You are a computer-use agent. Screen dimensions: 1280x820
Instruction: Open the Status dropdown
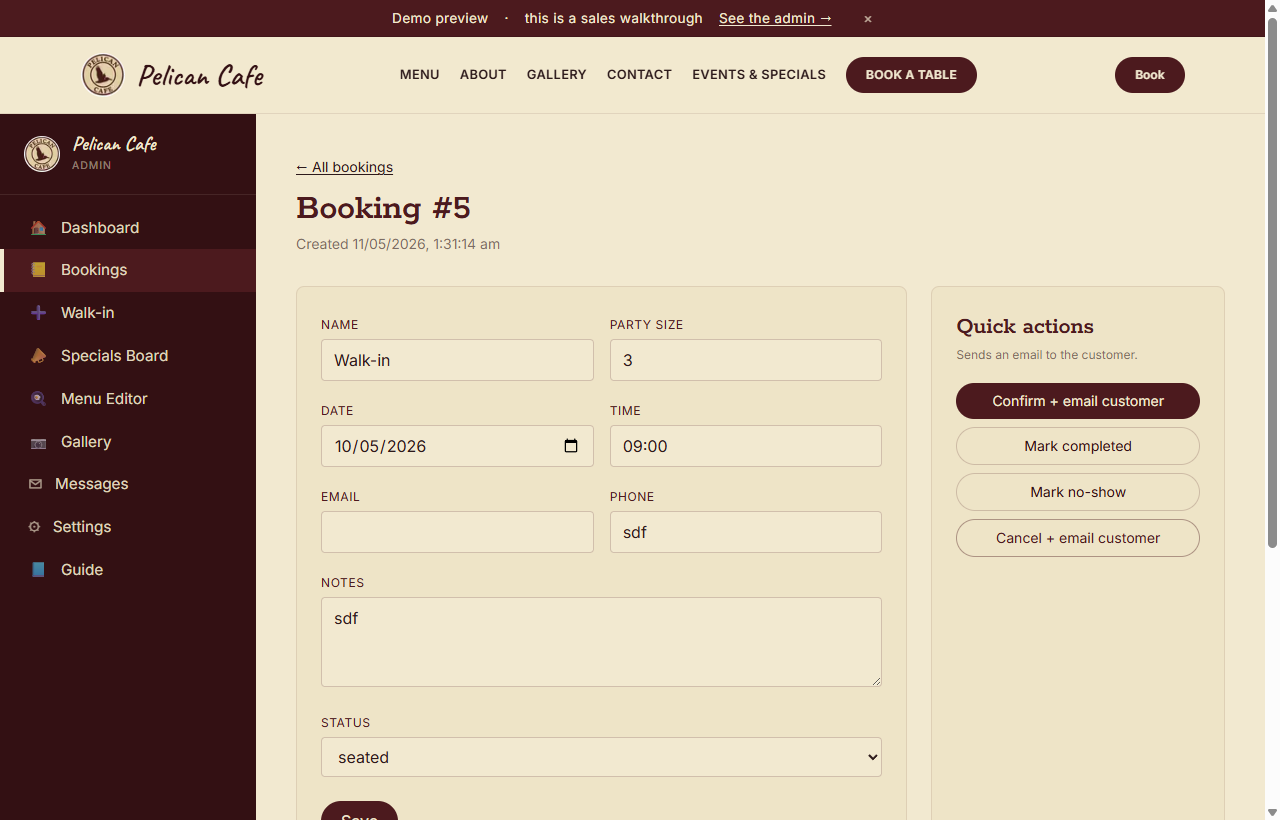pyautogui.click(x=601, y=757)
